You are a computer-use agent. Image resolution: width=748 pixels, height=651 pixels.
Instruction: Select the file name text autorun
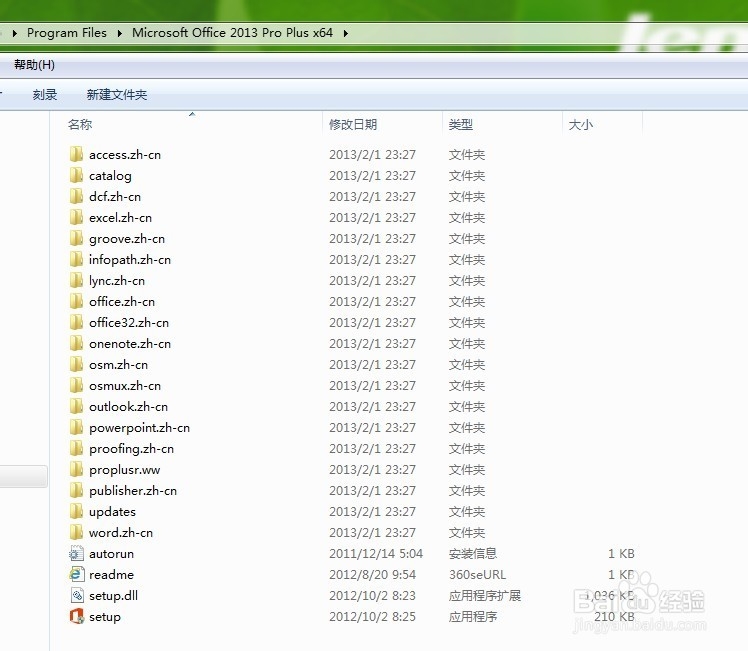[112, 554]
